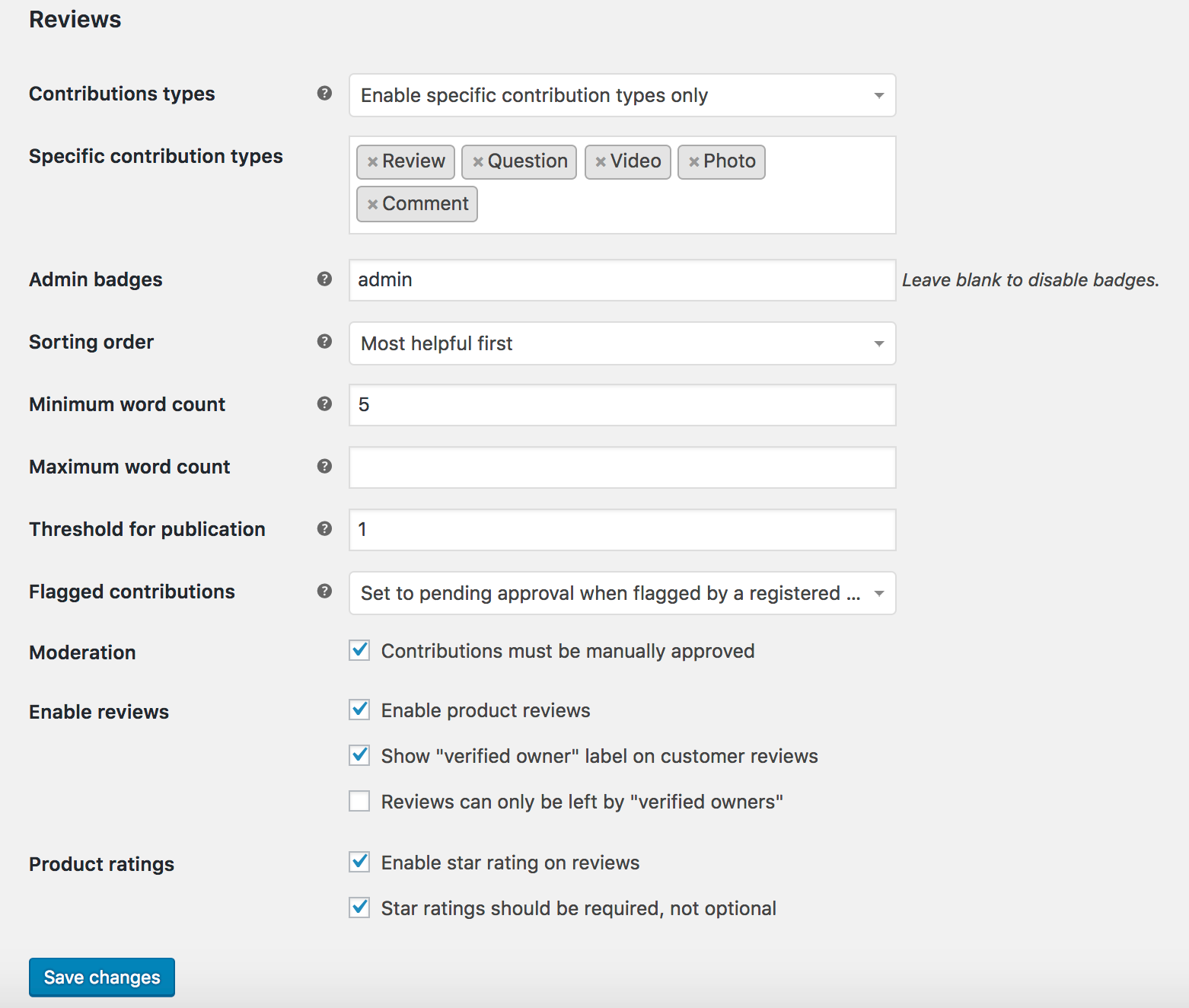Click inside the Maximum word count field
The image size is (1189, 1008).
[x=622, y=467]
